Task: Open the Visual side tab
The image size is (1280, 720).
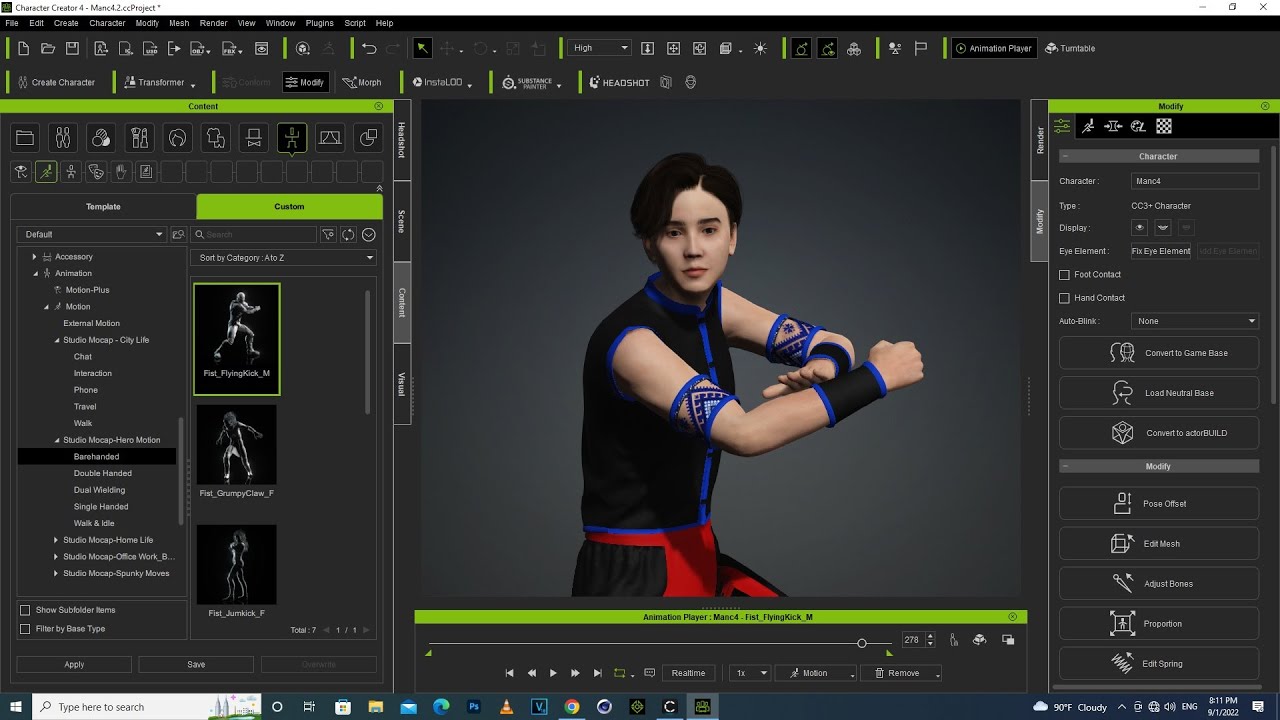Action: (402, 384)
